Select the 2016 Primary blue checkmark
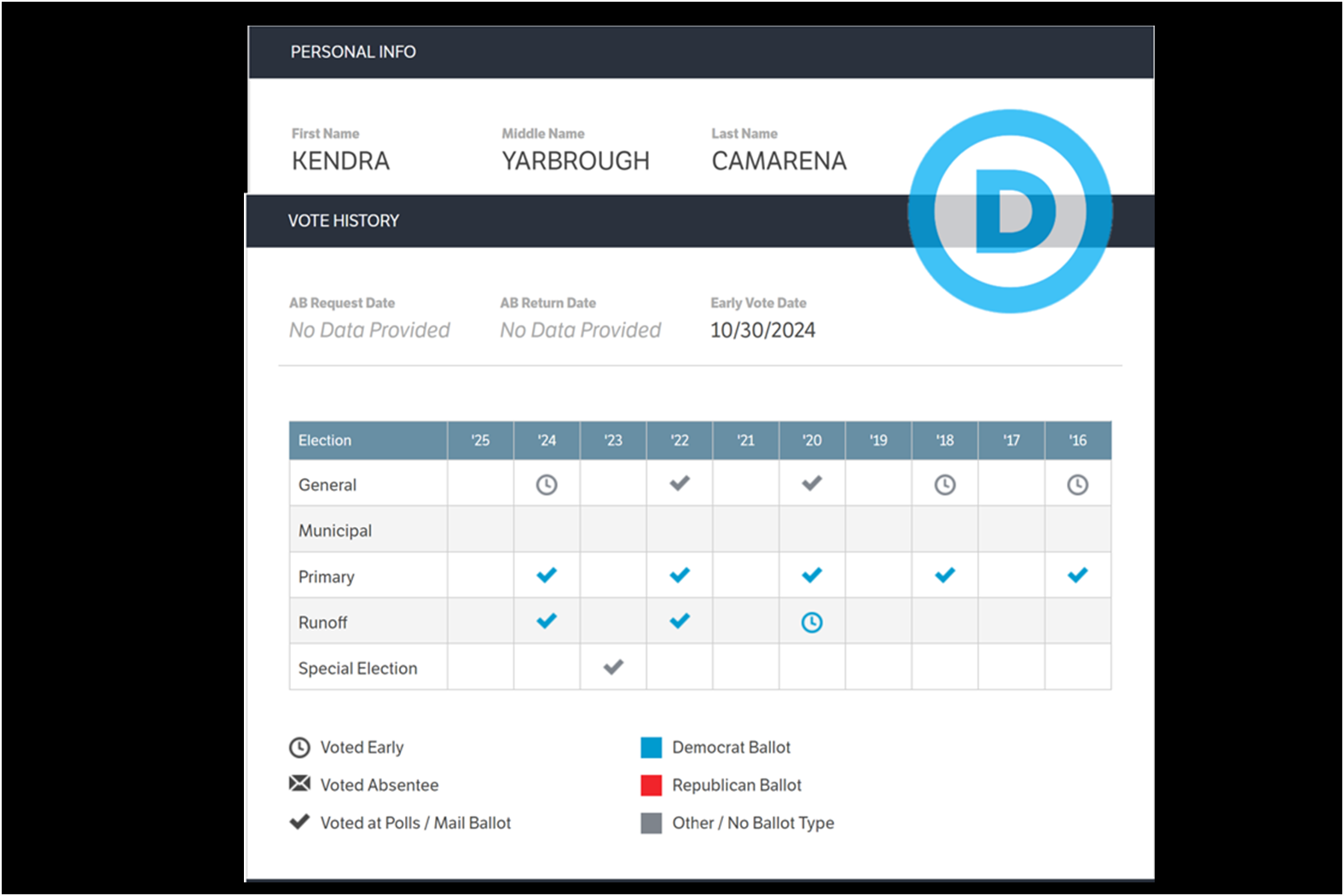Image resolution: width=1344 pixels, height=896 pixels. 1078,575
